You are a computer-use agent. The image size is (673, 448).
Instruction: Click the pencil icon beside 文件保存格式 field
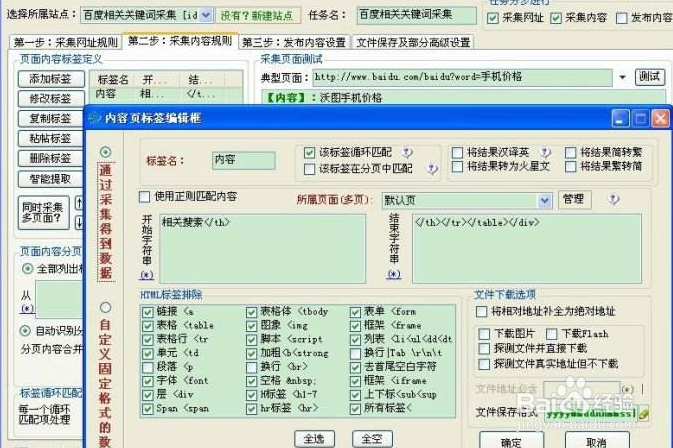(643, 414)
